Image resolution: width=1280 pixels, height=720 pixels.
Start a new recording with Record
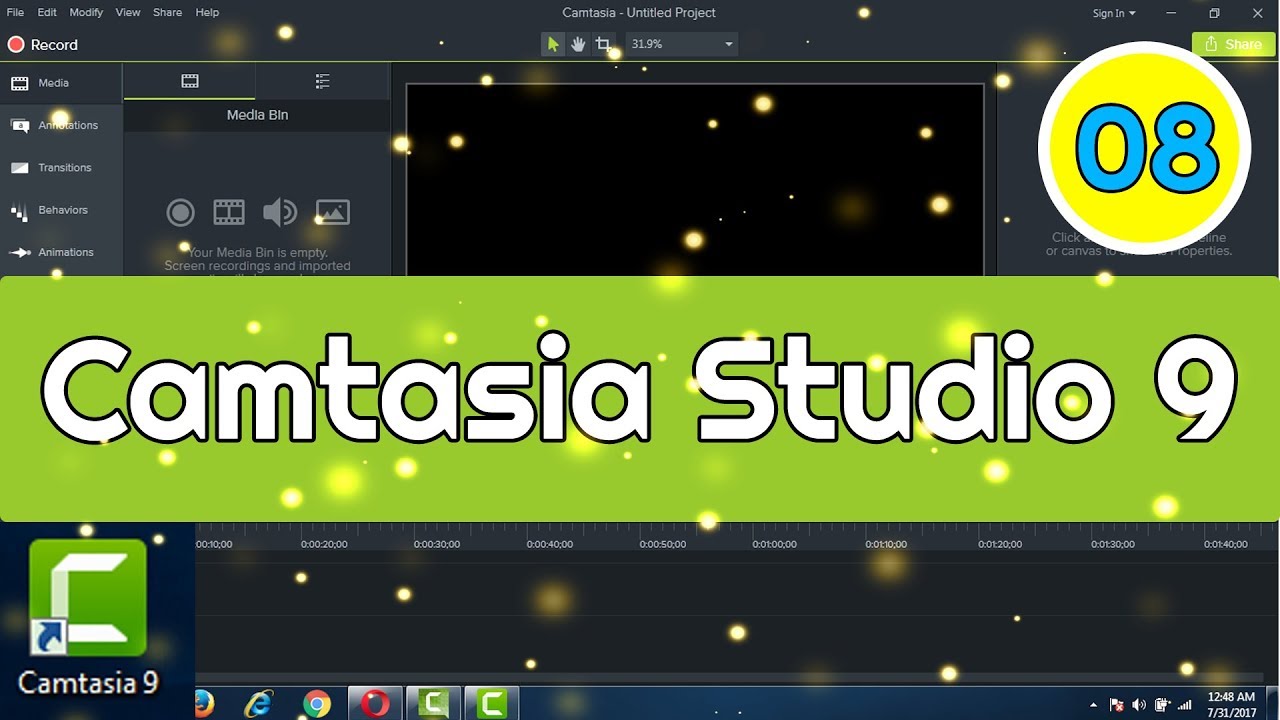43,45
